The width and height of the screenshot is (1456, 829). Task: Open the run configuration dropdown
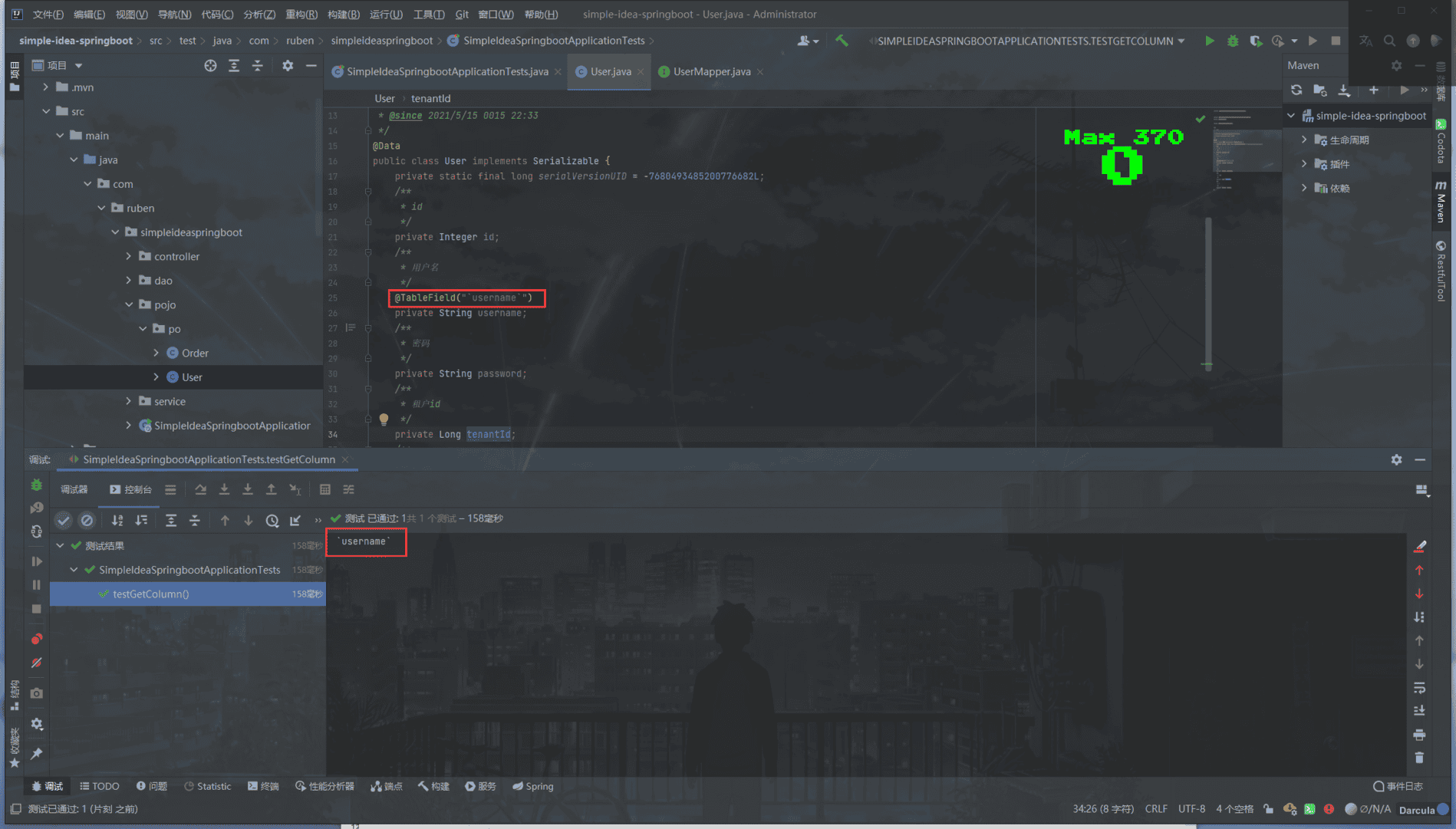coord(1181,41)
